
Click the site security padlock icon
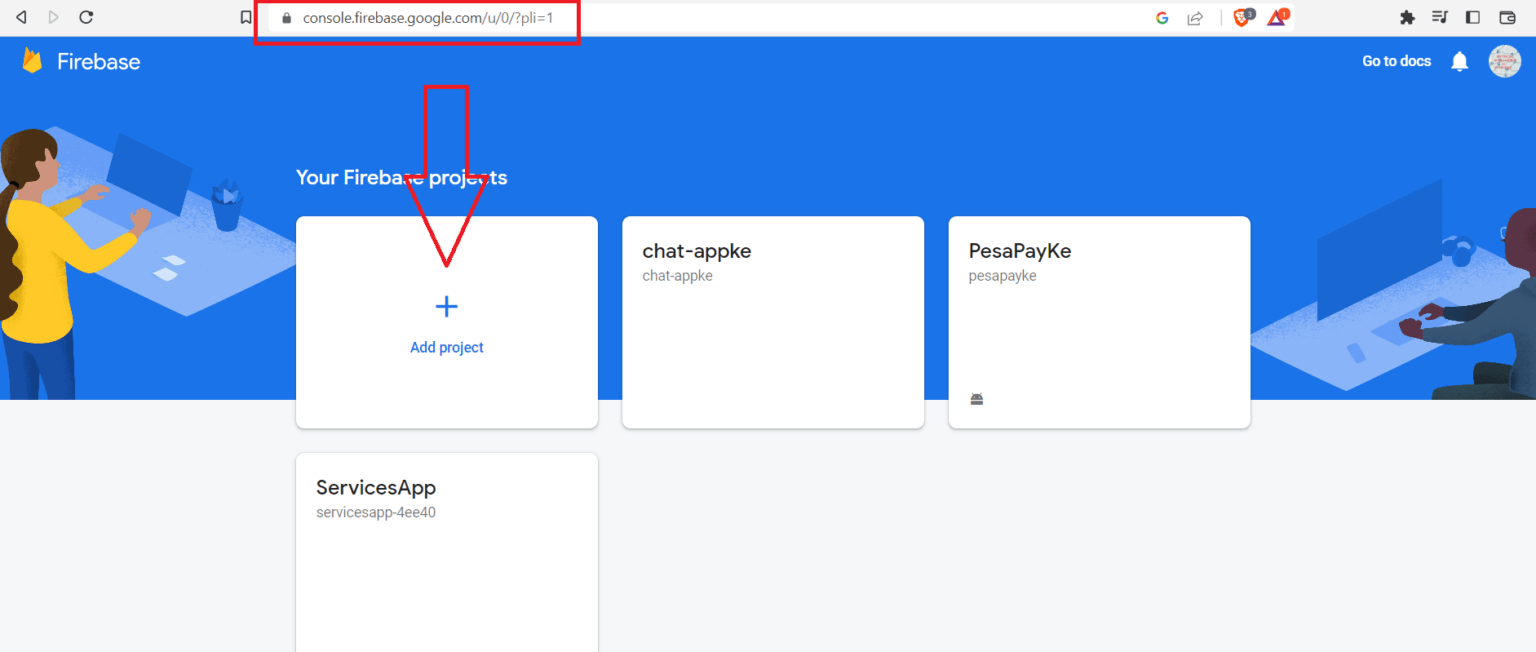coord(285,20)
